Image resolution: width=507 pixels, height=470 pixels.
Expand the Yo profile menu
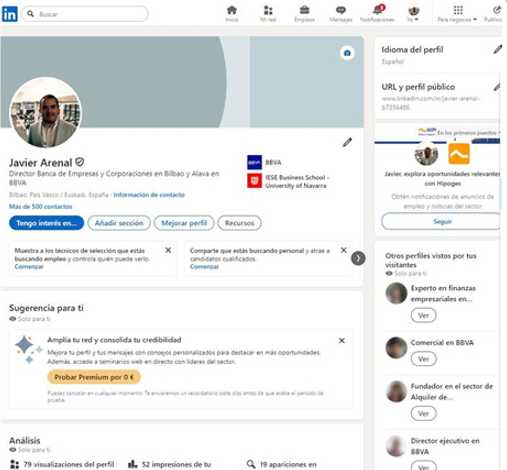(x=413, y=14)
